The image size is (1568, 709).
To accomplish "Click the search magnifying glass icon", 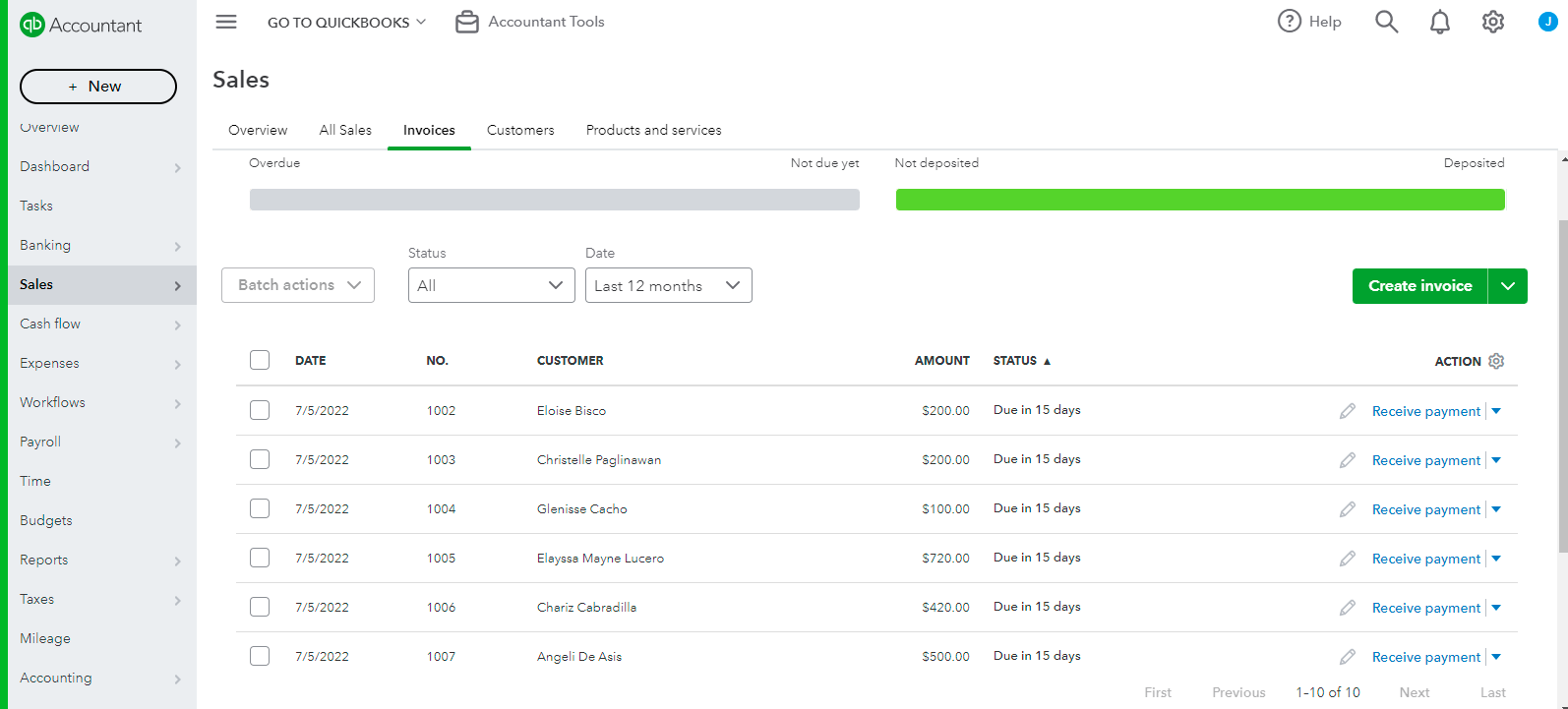I will [1386, 22].
